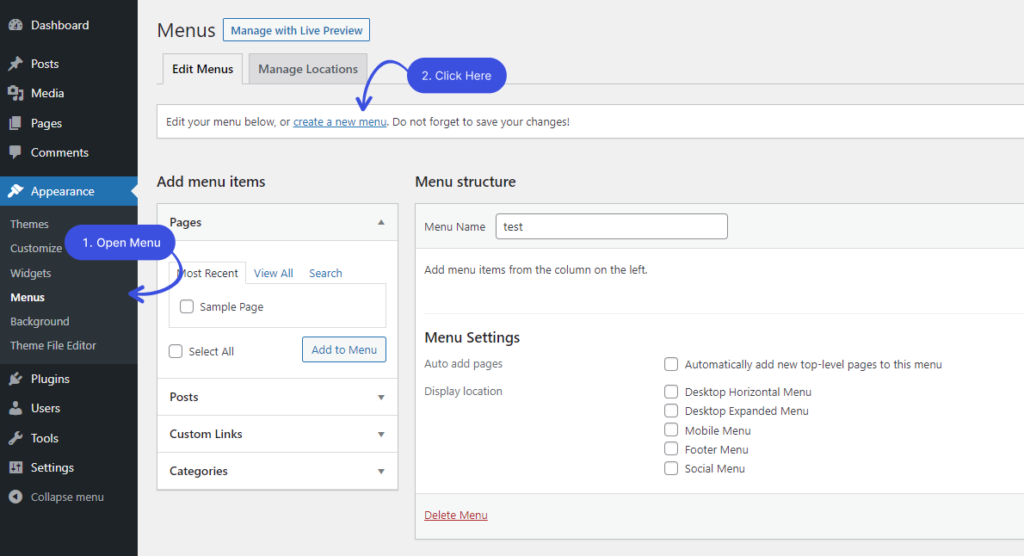Click Manage with Live Preview button

296,30
